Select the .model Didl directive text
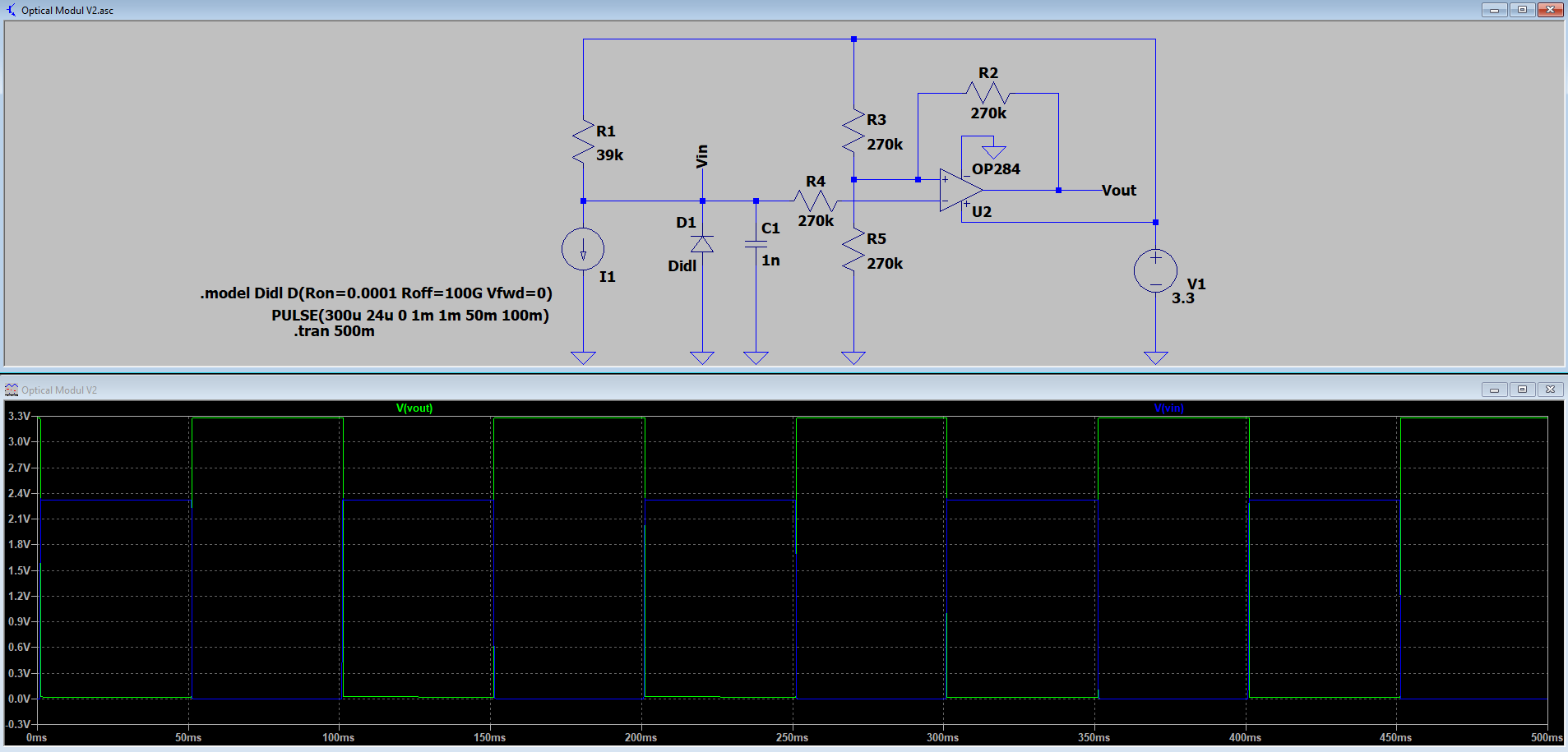The width and height of the screenshot is (1568, 752). click(x=375, y=293)
